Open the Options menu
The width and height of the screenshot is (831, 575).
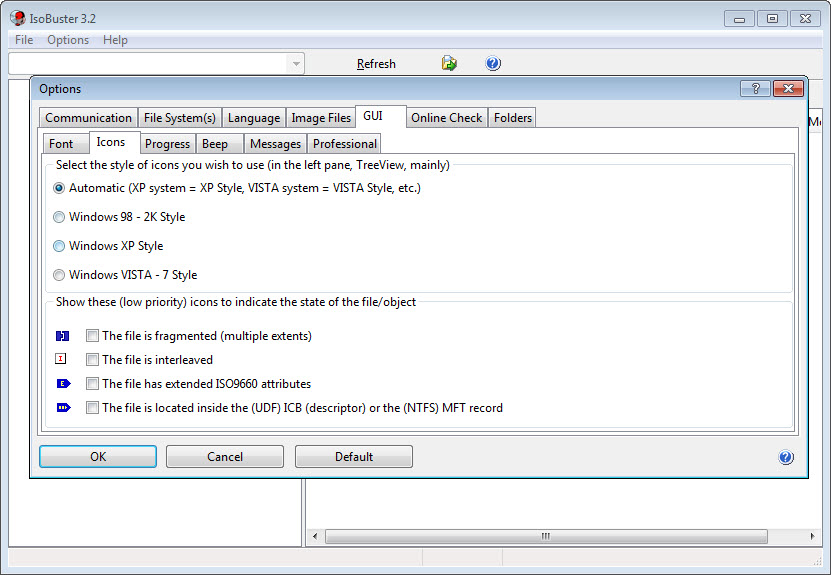coord(68,40)
